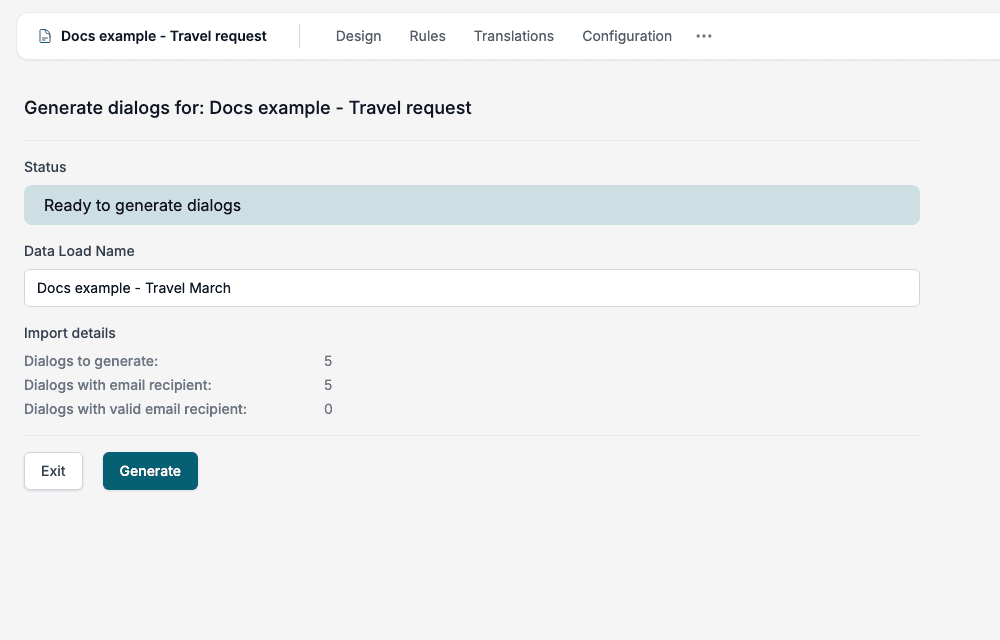Click the 'Dialogs with email recipient:' label
This screenshot has width=1000, height=640.
117,385
